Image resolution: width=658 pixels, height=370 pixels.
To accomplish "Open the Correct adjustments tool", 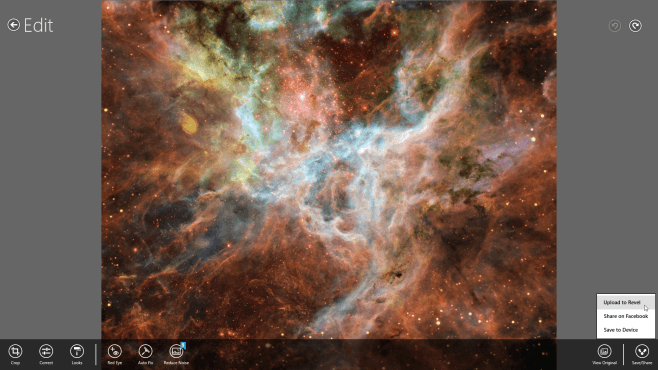I will click(46, 354).
